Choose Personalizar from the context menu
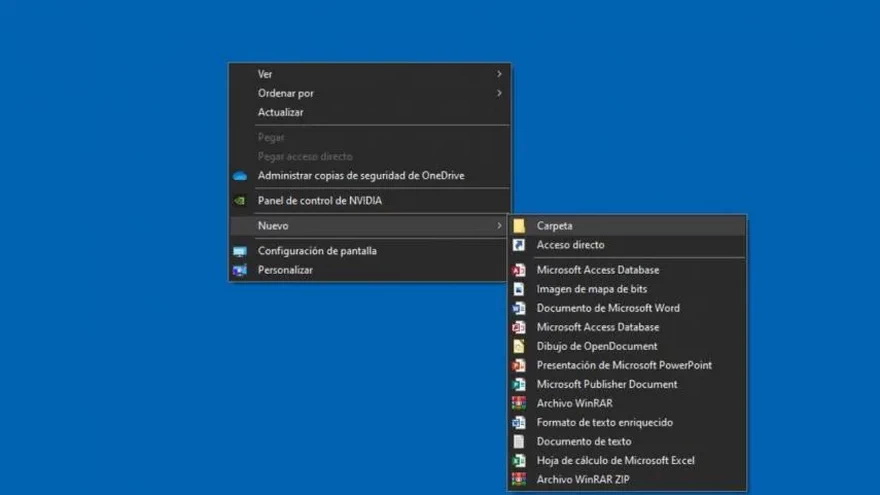880x495 pixels. click(x=369, y=270)
